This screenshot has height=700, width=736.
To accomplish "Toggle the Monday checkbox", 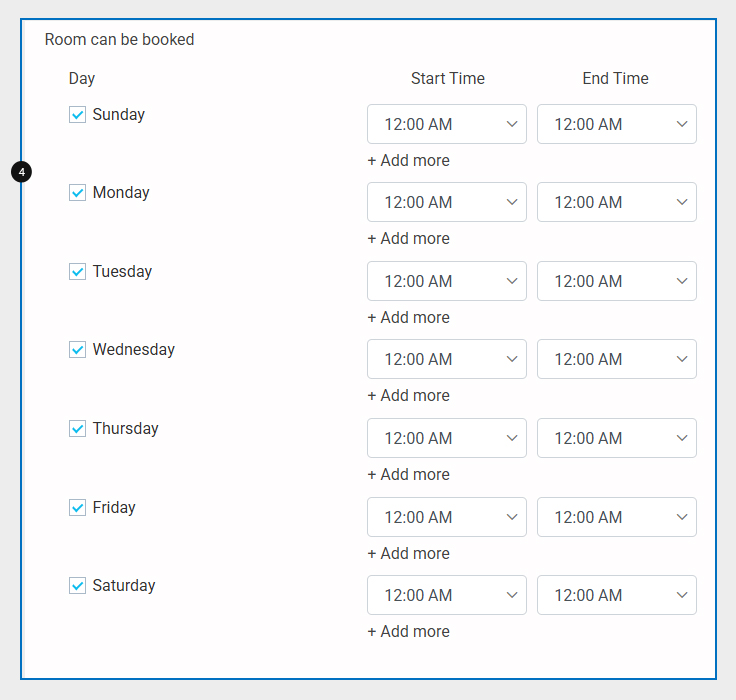I will (77, 193).
